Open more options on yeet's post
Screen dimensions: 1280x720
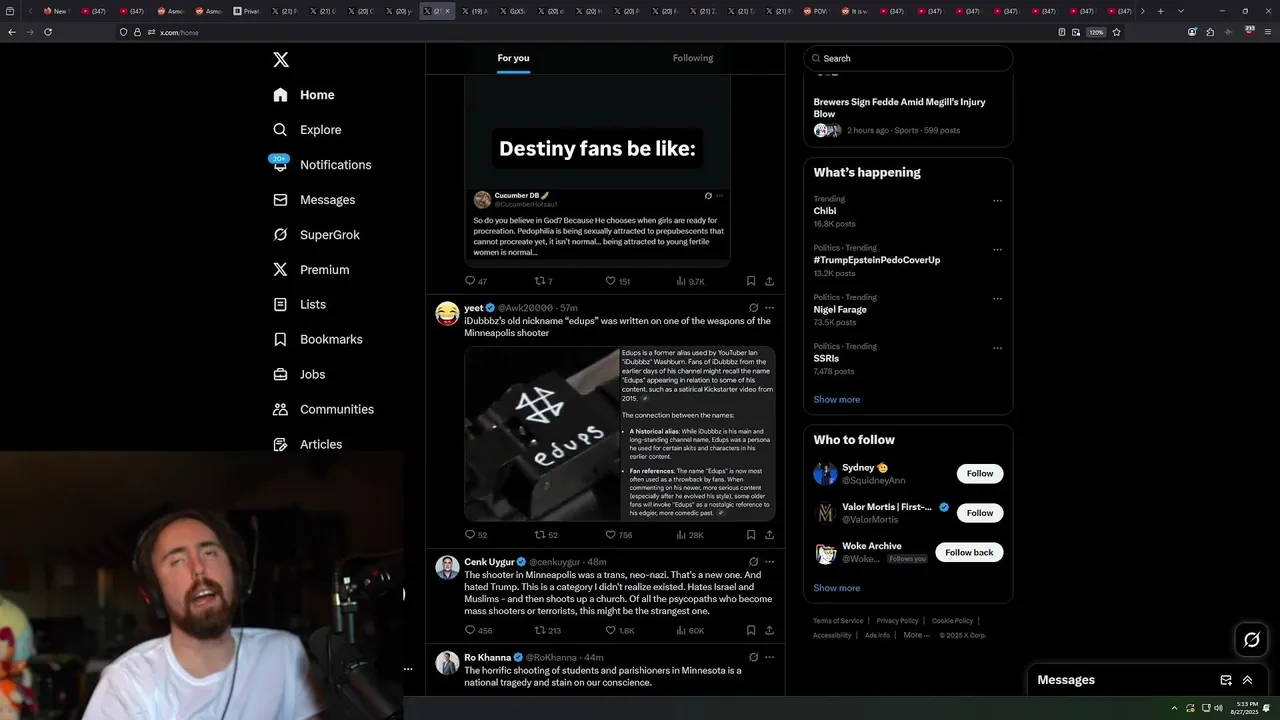[x=769, y=308]
